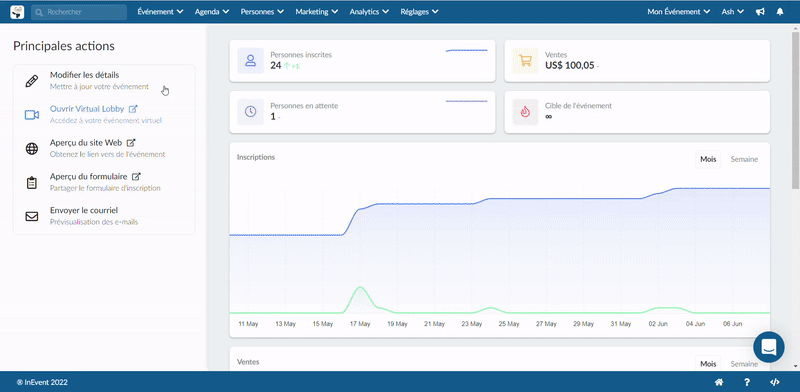Click the magnifier icon in the search box
800x392 pixels.
(x=39, y=12)
